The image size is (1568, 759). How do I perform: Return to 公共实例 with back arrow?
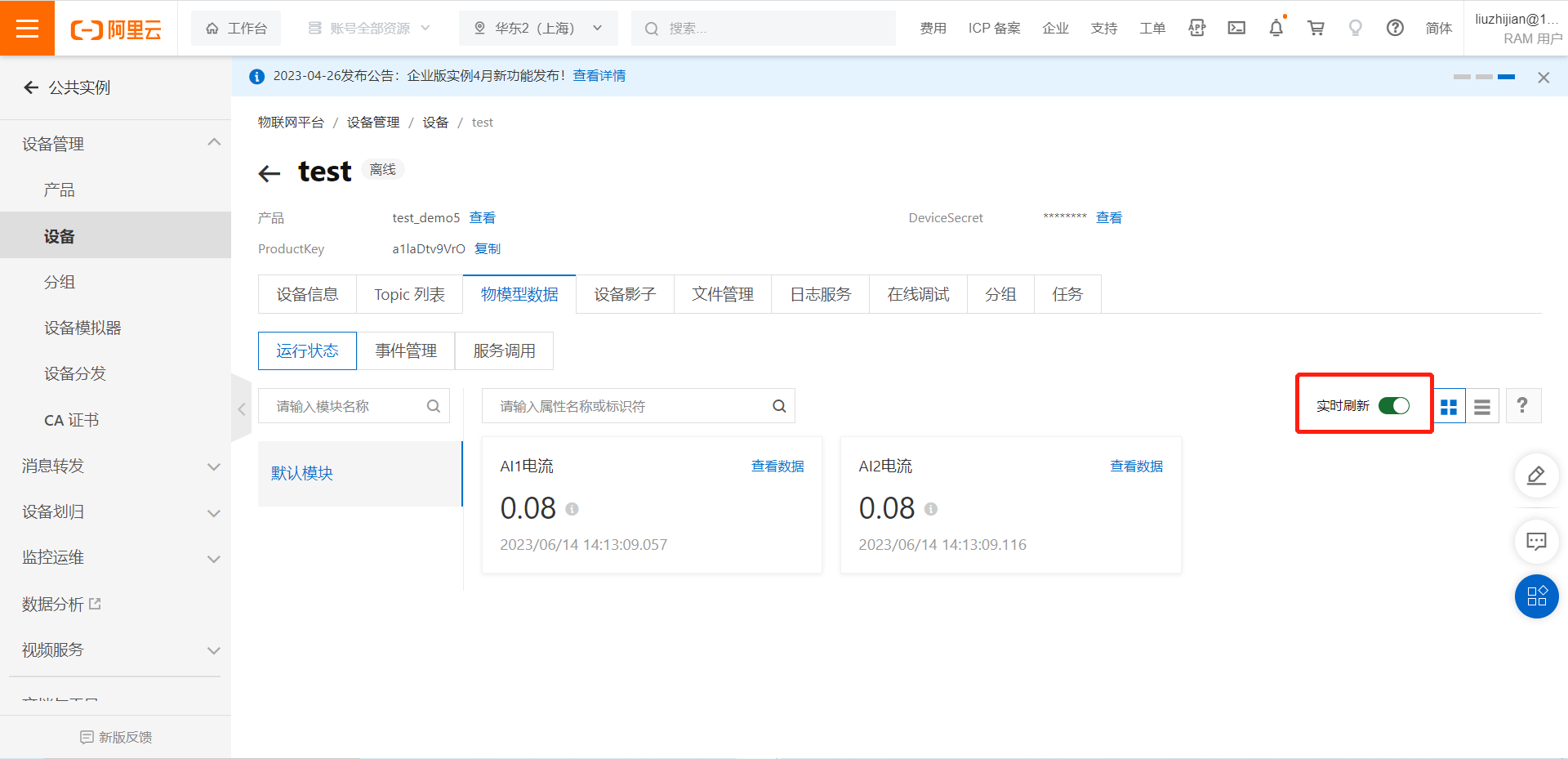pyautogui.click(x=31, y=87)
